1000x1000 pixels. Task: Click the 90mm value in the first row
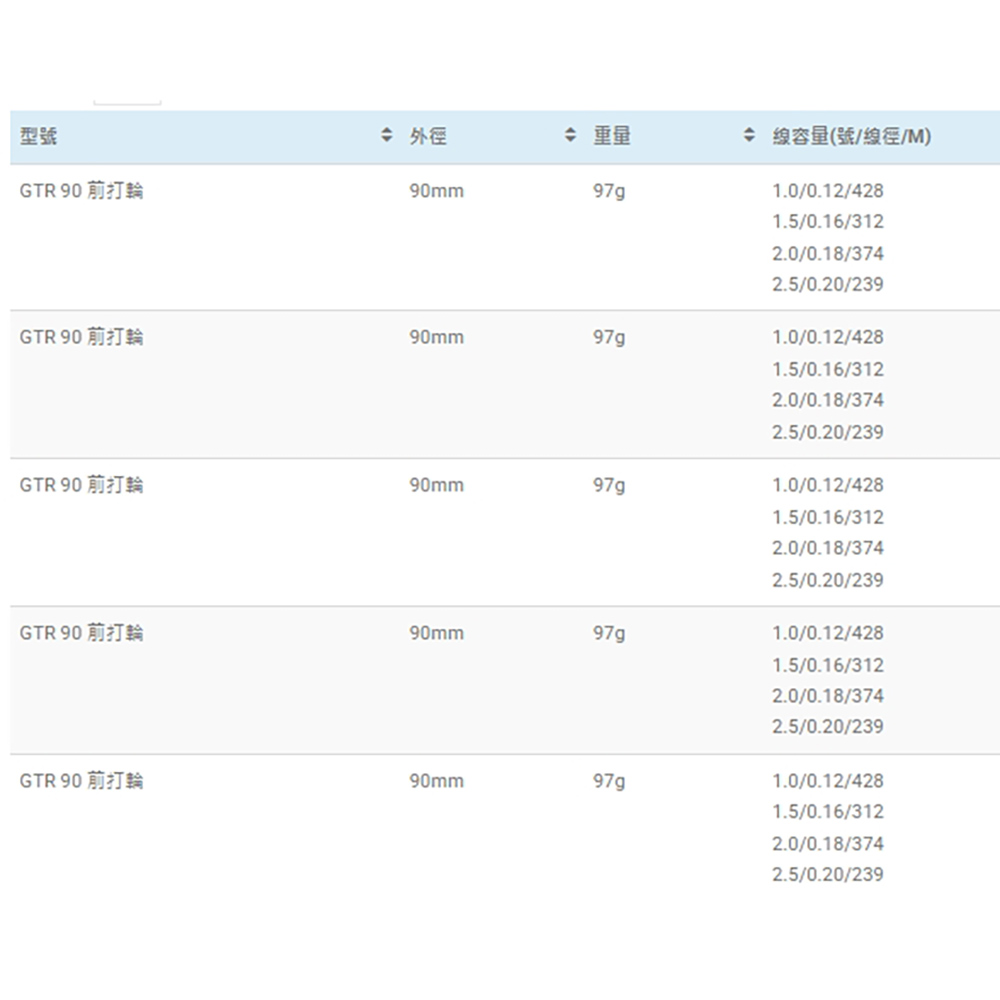pyautogui.click(x=437, y=190)
